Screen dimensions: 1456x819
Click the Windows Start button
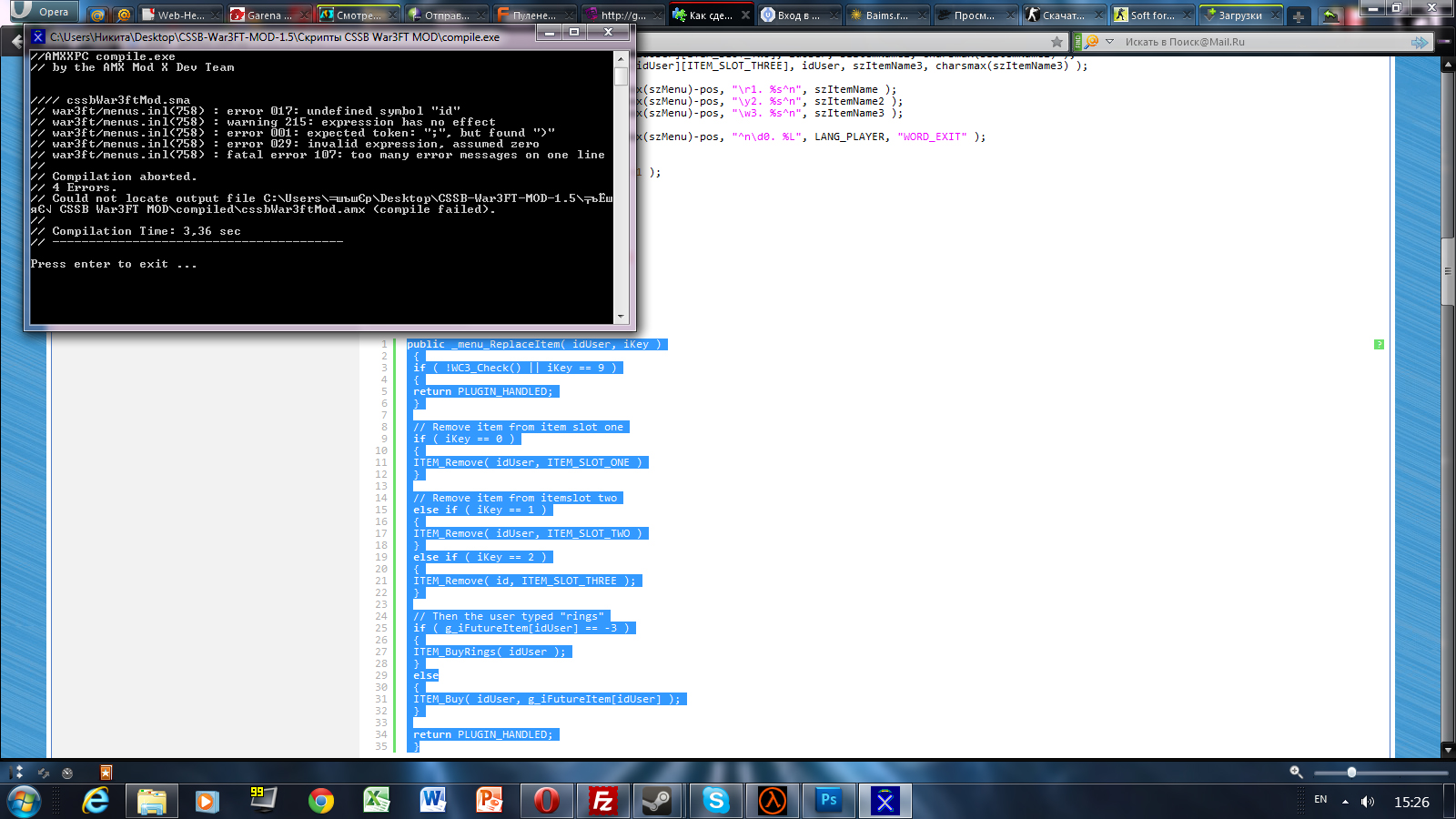[24, 802]
